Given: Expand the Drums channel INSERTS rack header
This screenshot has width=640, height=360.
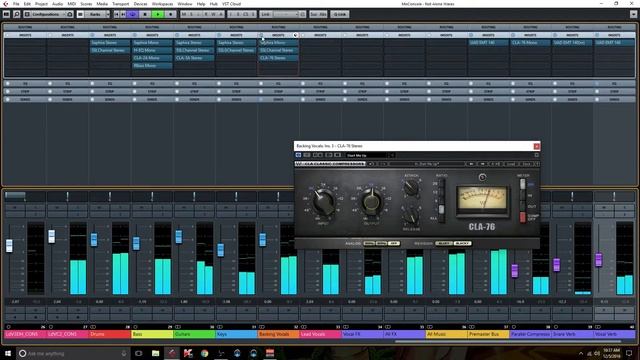Looking at the screenshot, I should [110, 35].
